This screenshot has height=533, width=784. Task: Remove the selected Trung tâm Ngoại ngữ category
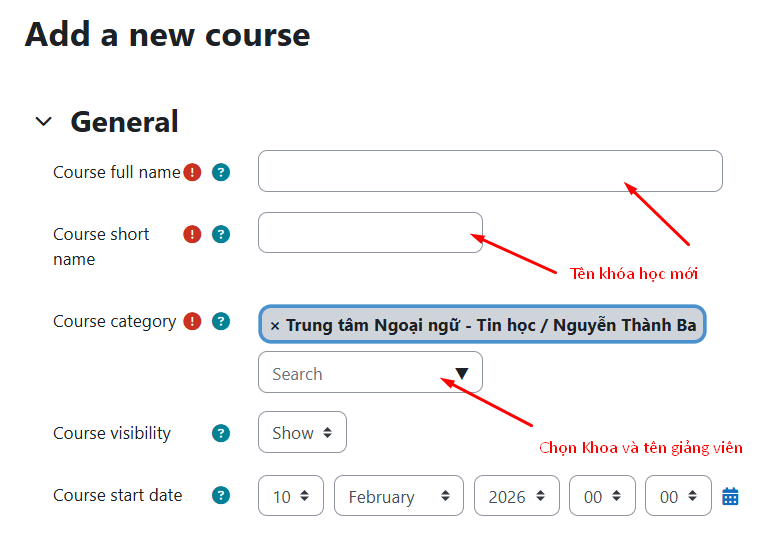click(x=275, y=326)
